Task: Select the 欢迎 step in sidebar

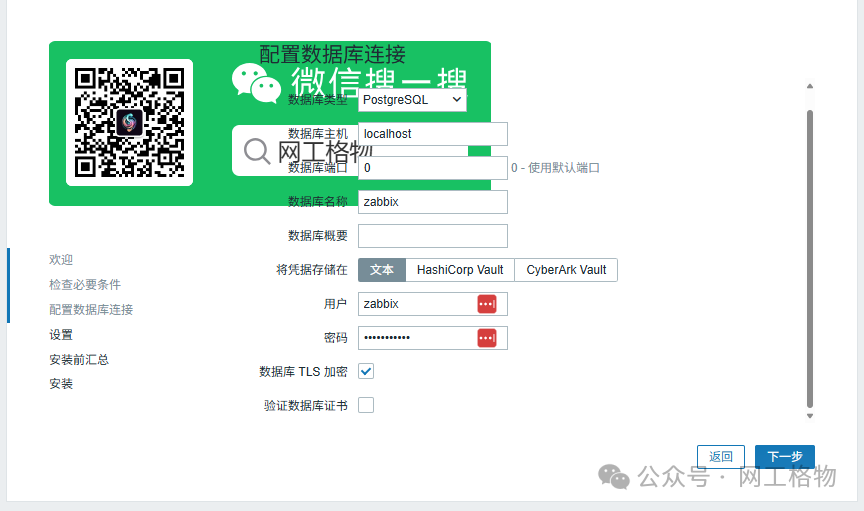Action: [x=61, y=260]
